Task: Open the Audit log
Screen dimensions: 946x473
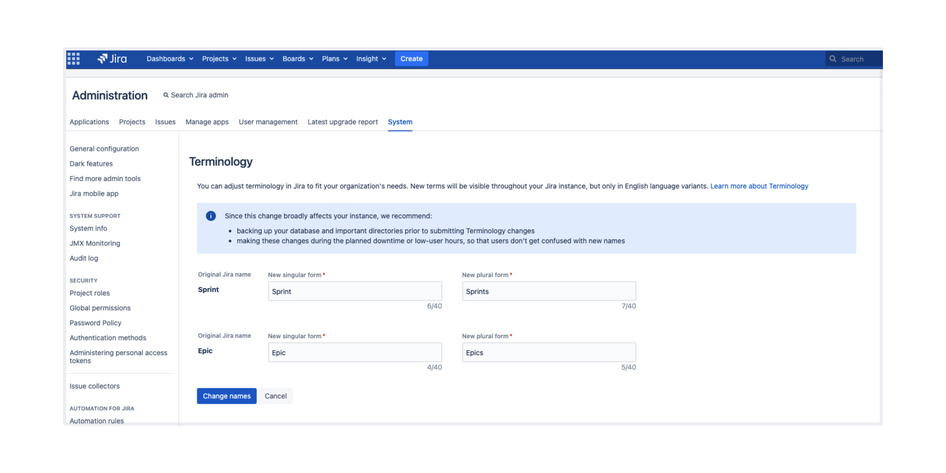Action: click(x=84, y=259)
